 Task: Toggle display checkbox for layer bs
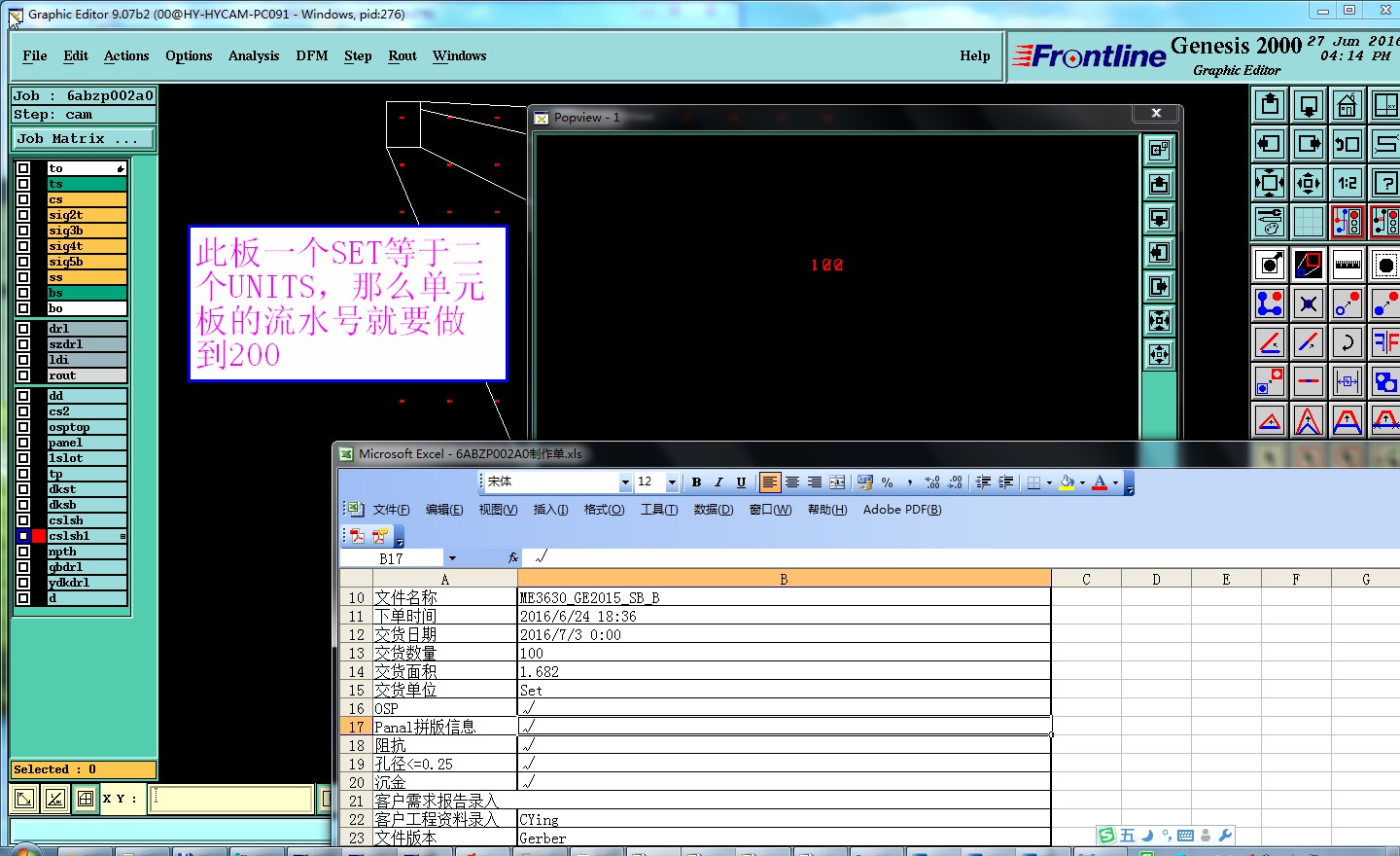[x=23, y=293]
